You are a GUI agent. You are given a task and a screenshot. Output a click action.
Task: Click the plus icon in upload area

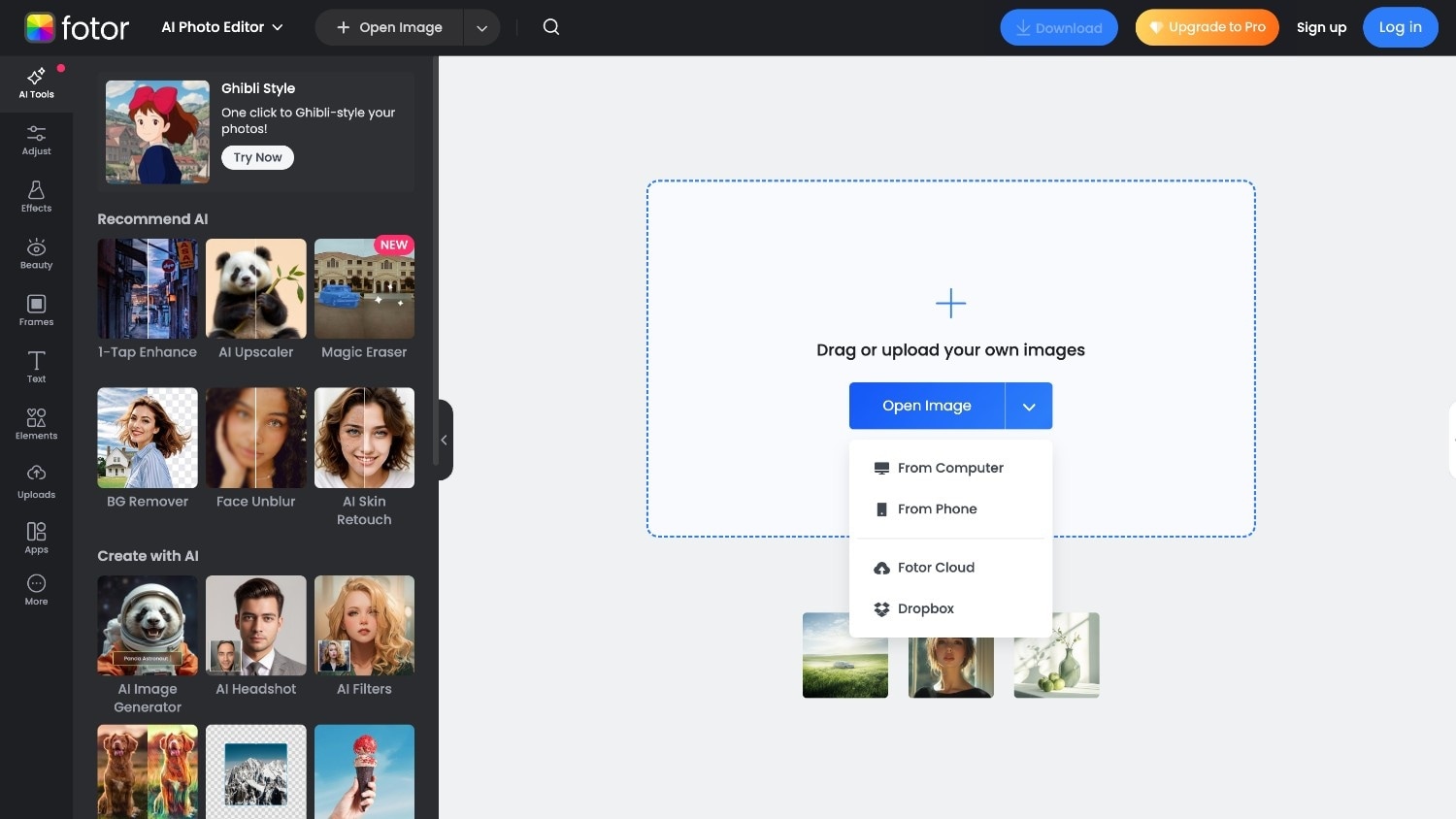tap(950, 304)
